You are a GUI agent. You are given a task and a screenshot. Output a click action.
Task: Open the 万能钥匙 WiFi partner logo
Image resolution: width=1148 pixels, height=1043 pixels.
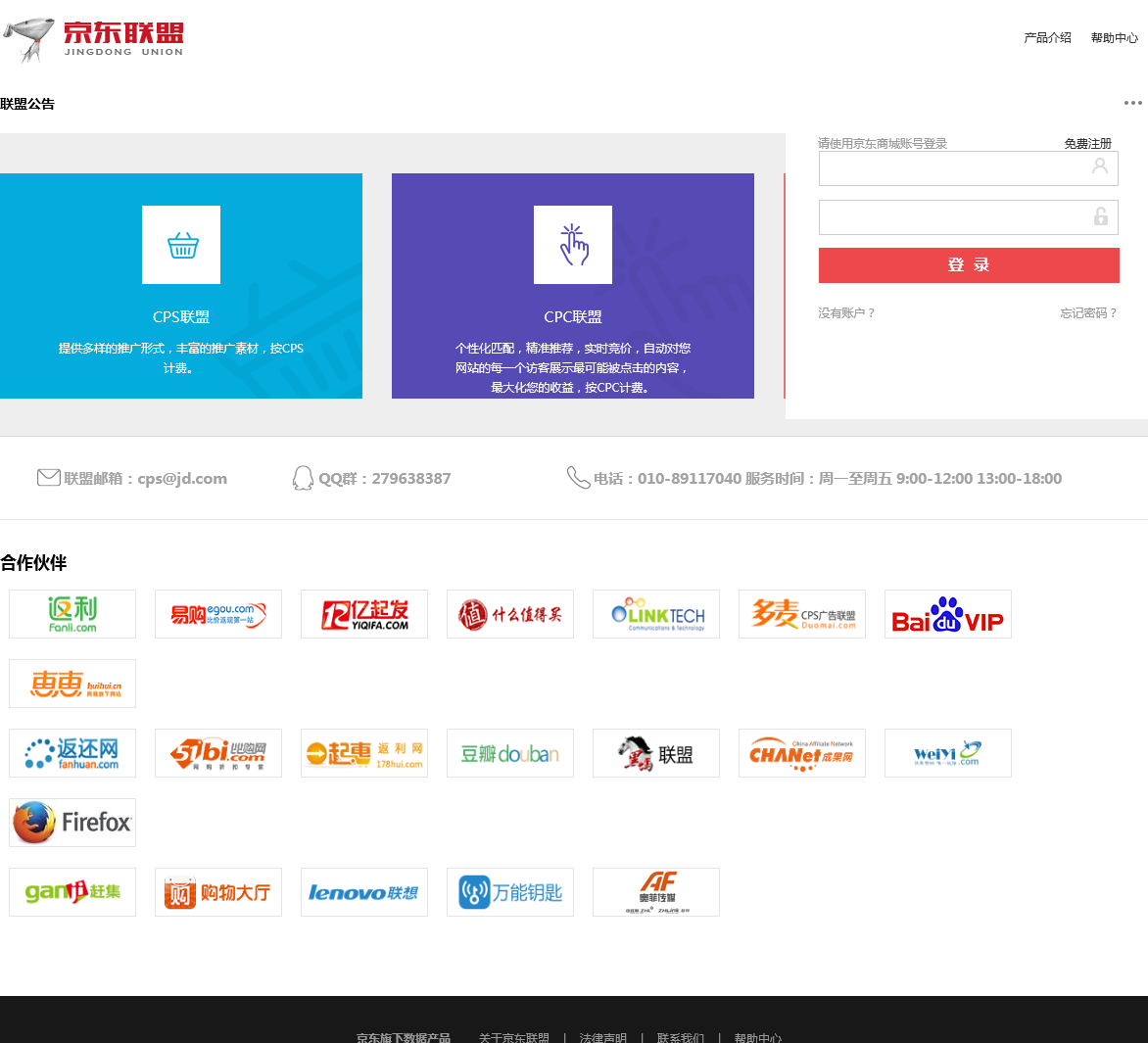(x=510, y=892)
